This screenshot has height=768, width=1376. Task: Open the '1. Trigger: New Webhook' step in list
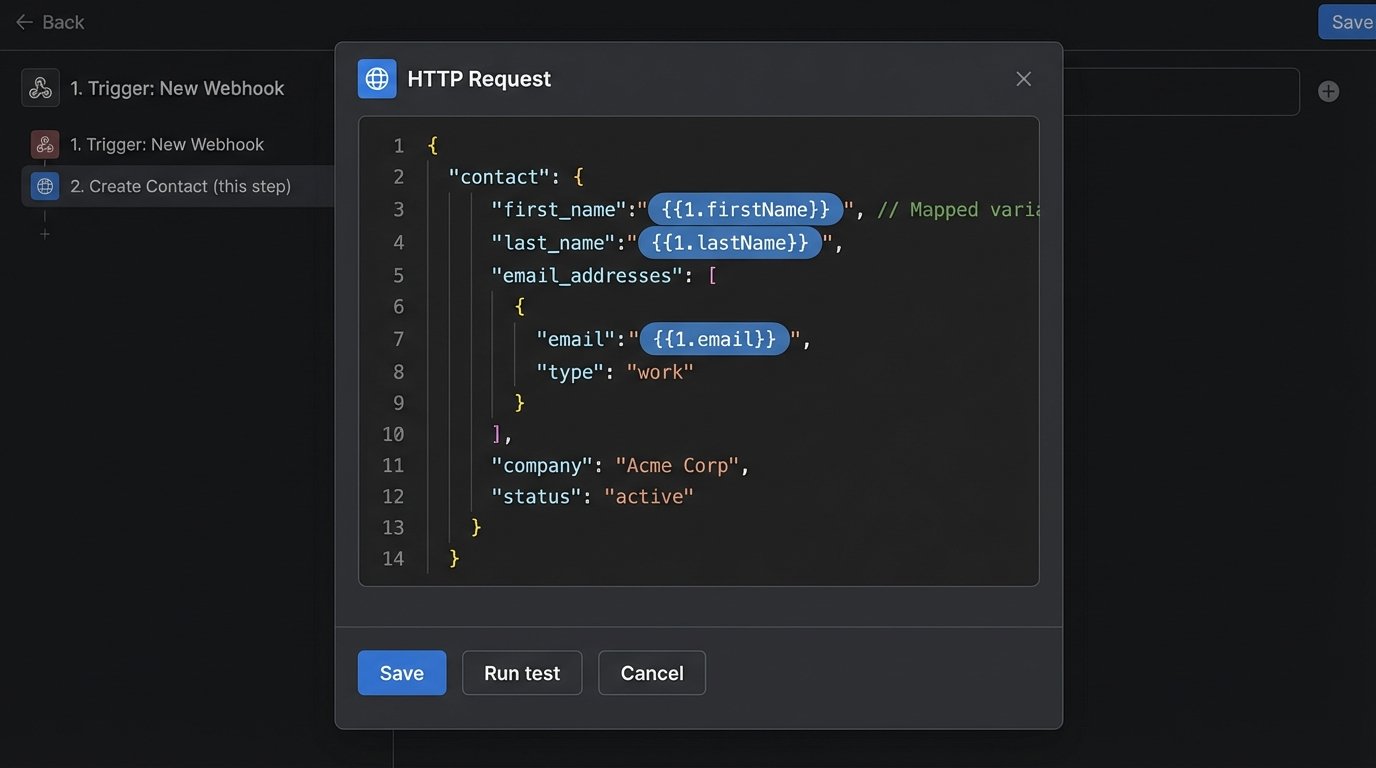click(167, 145)
